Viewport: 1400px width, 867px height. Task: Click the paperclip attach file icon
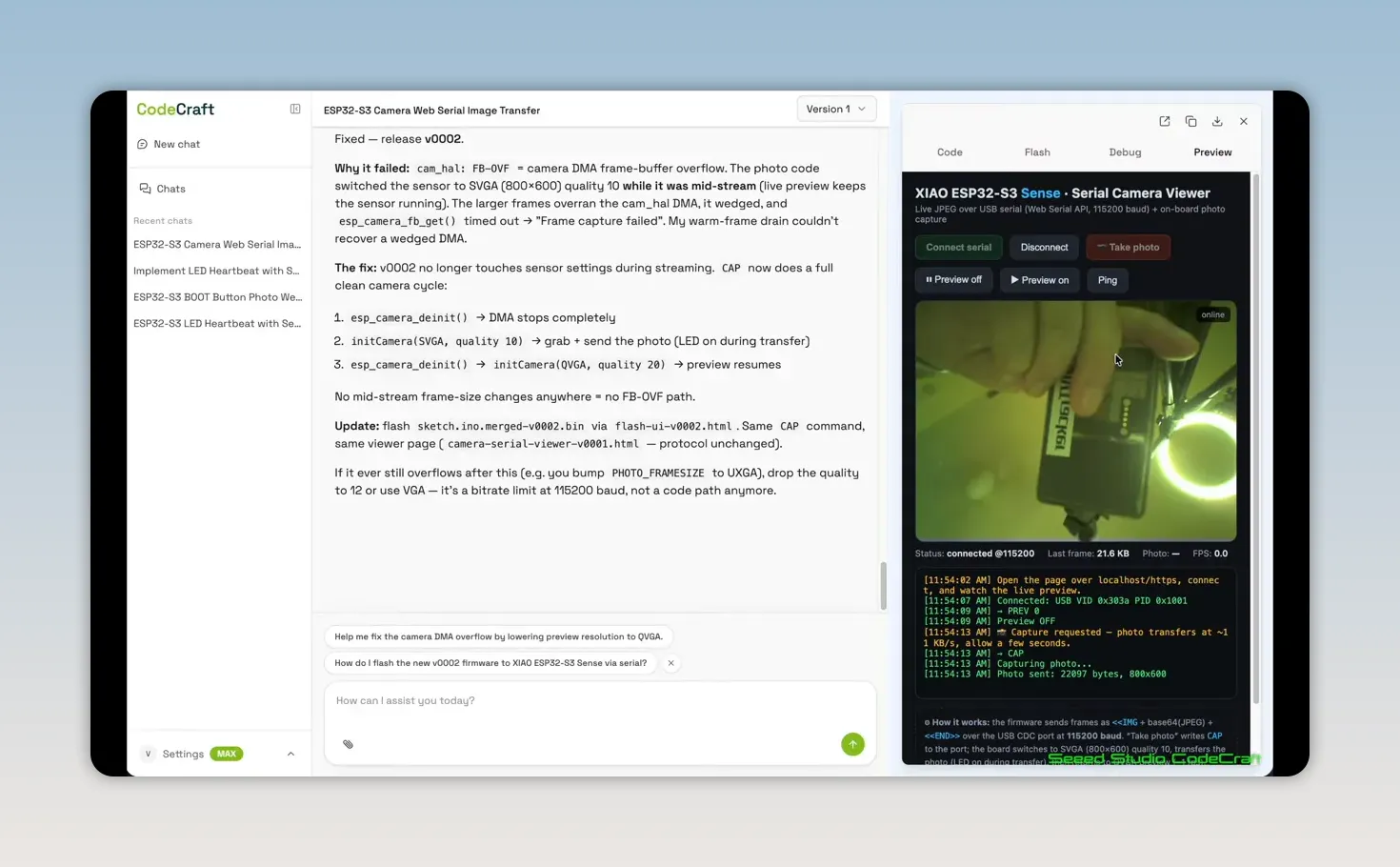point(348,744)
